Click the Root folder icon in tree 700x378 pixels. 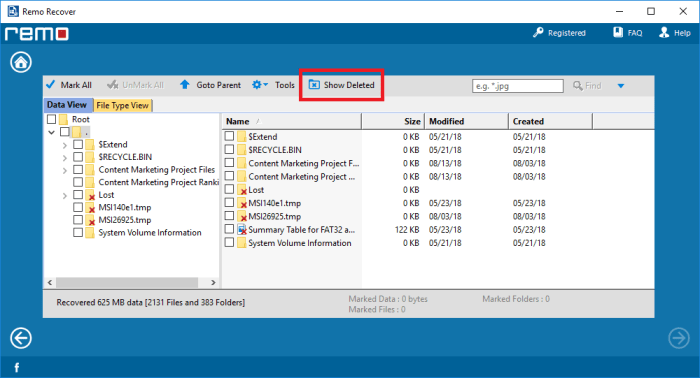click(x=63, y=119)
